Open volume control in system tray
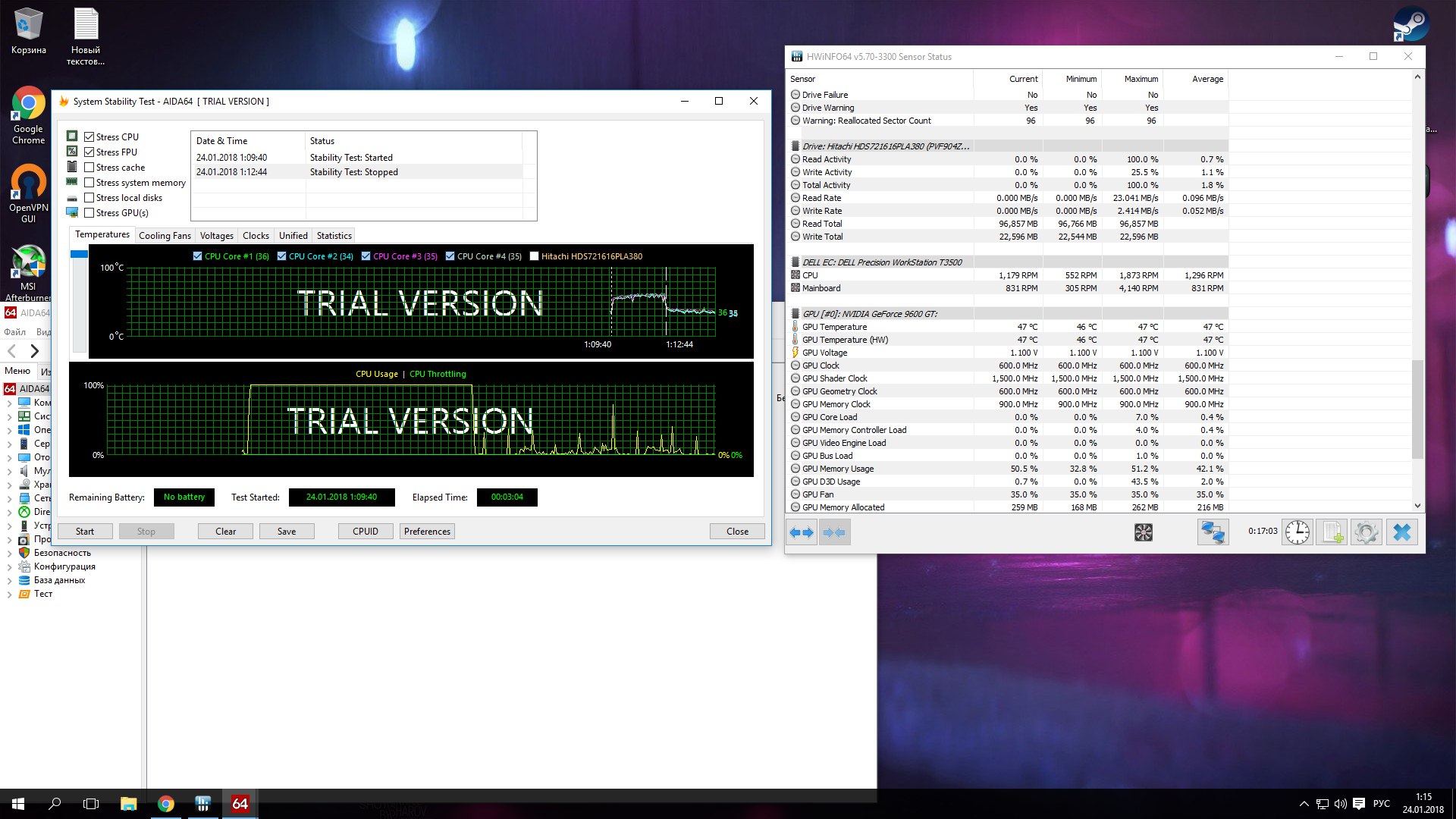Screen dimensions: 1456x819 pos(1340,804)
